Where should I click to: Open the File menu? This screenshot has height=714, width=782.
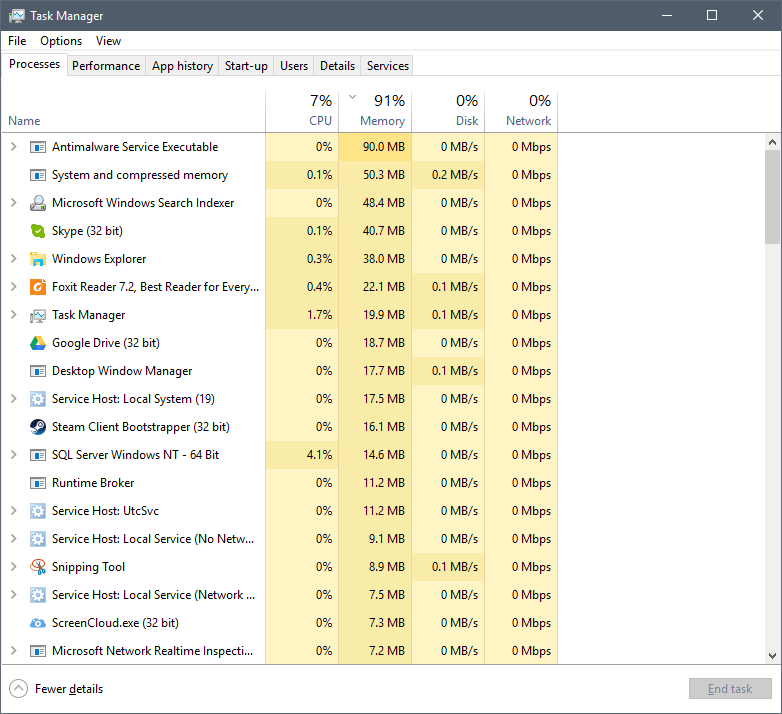click(x=17, y=41)
